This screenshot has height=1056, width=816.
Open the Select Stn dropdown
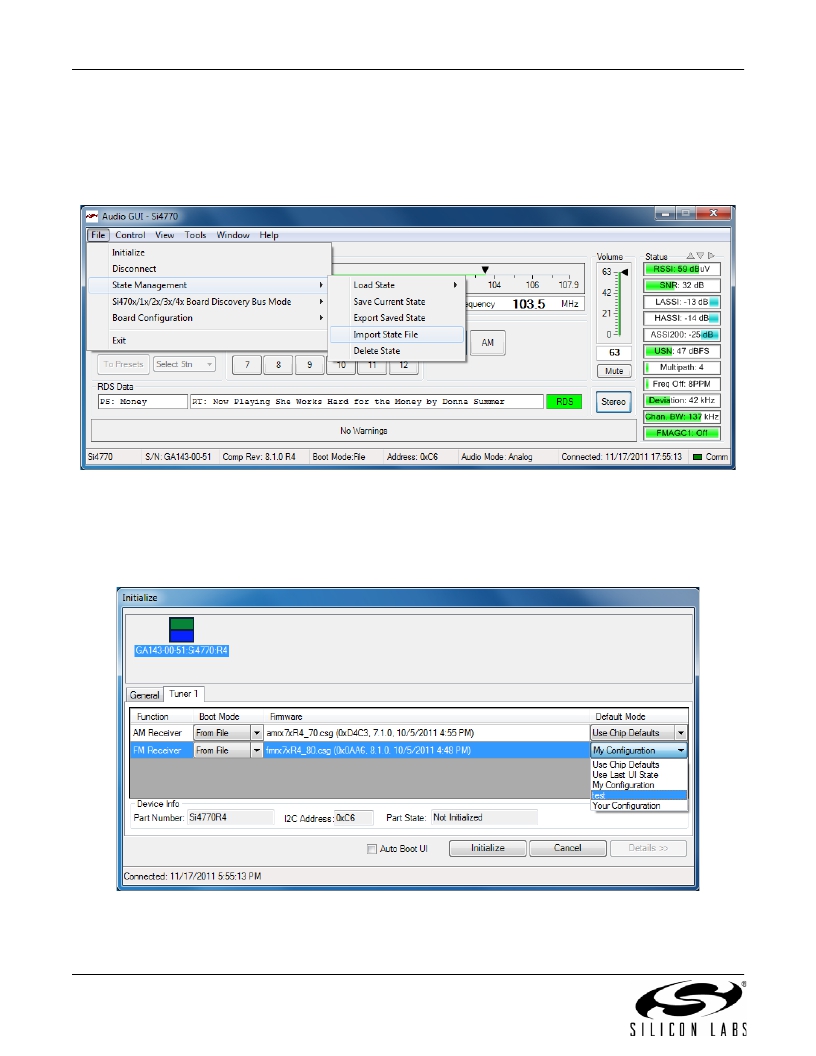[x=184, y=364]
